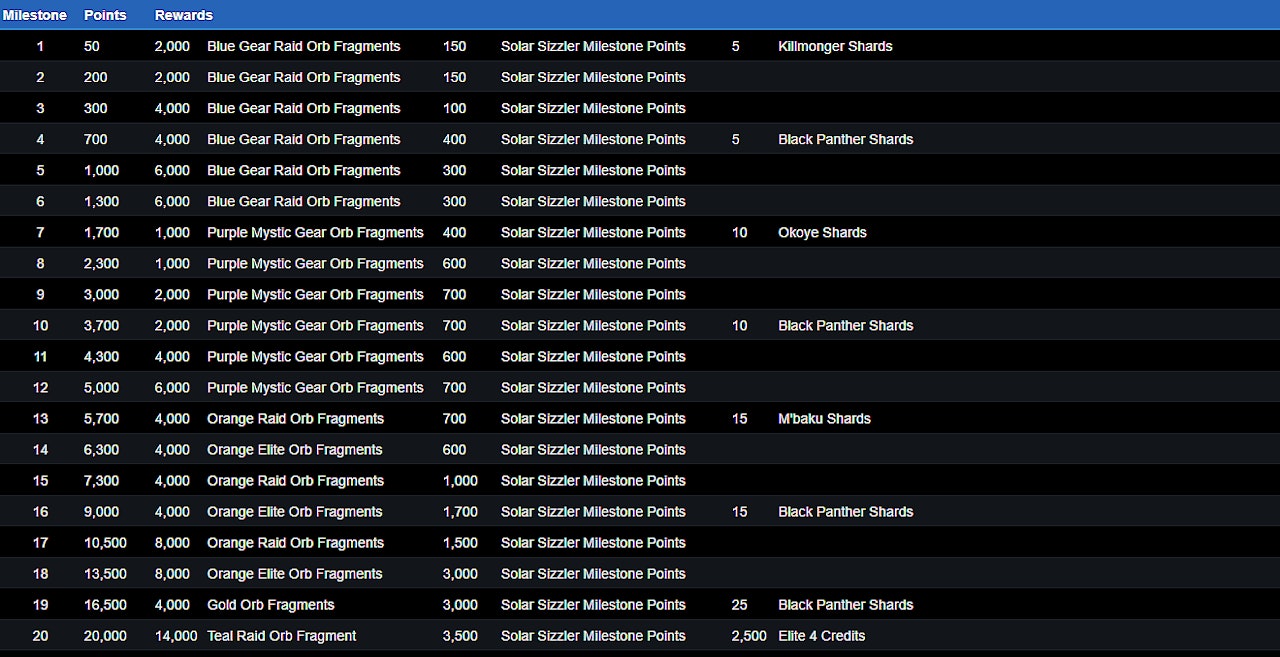Select the 1,300 points cell
The width and height of the screenshot is (1280, 657).
point(101,201)
